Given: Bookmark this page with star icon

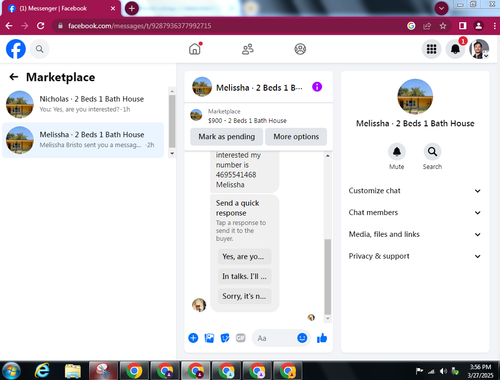Looking at the screenshot, I should coord(443,26).
